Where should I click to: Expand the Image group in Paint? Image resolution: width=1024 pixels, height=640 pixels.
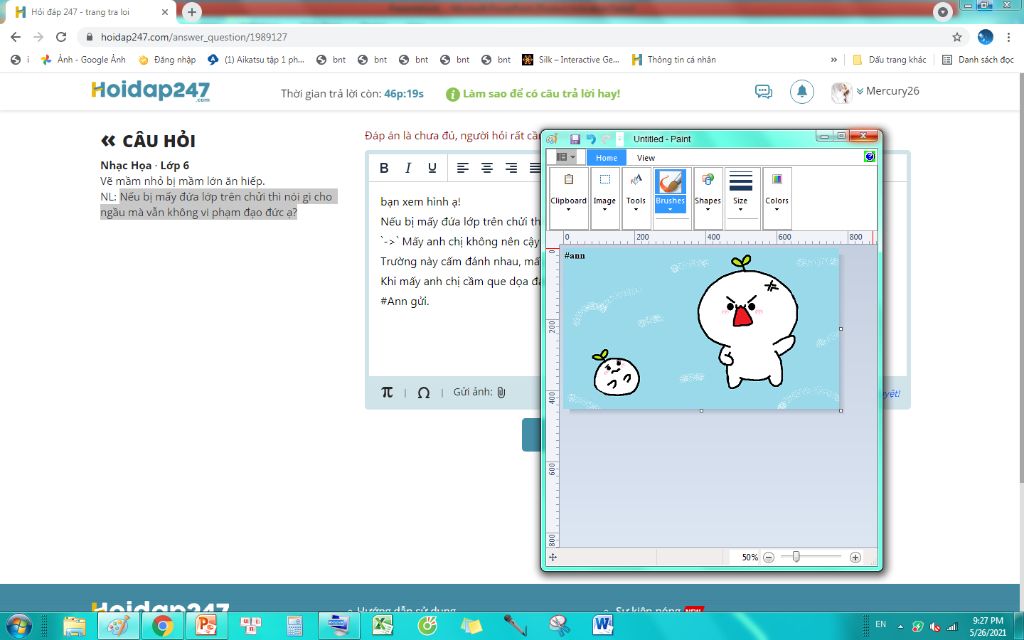pos(605,198)
